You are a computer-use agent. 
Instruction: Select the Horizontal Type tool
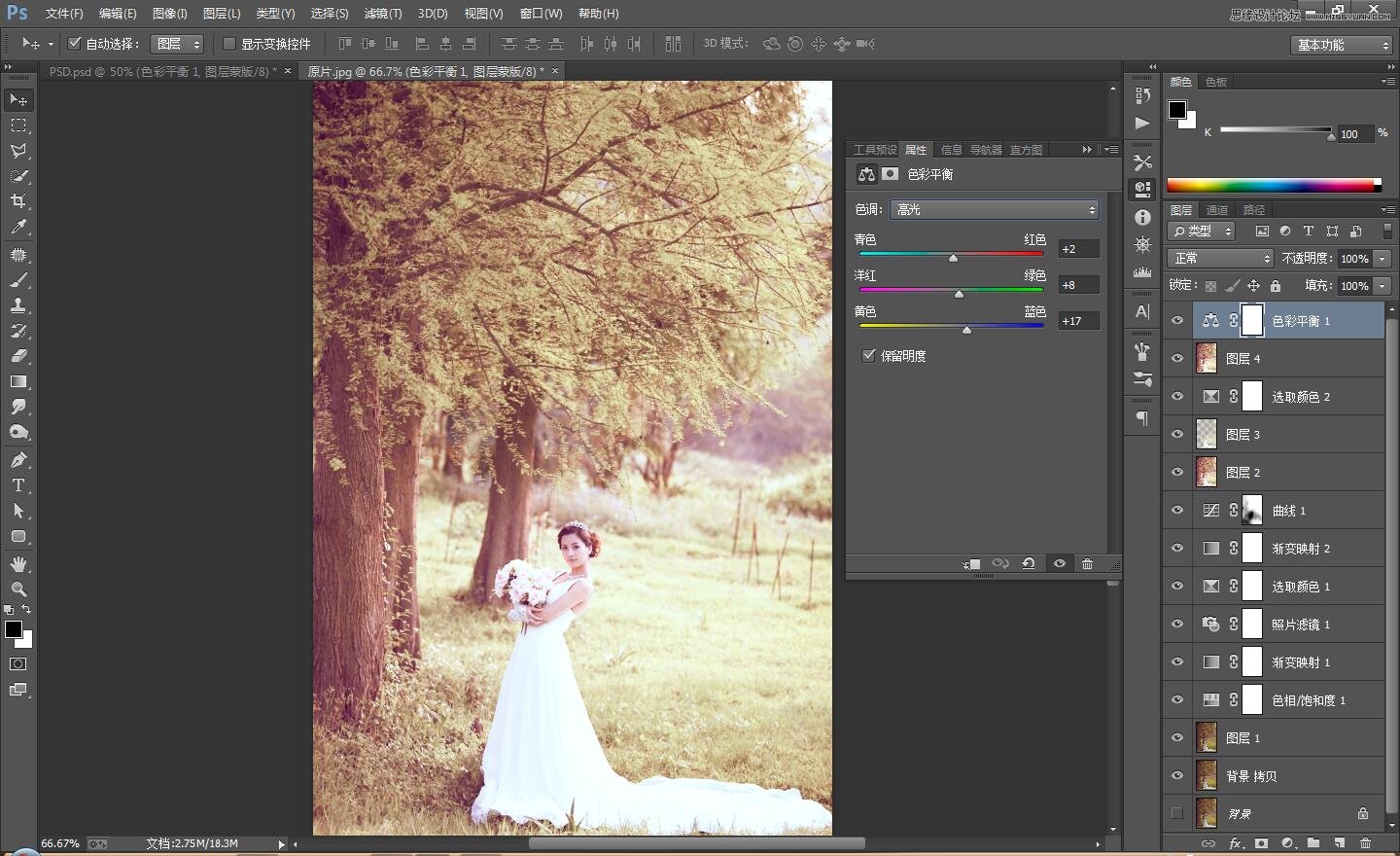click(x=18, y=485)
